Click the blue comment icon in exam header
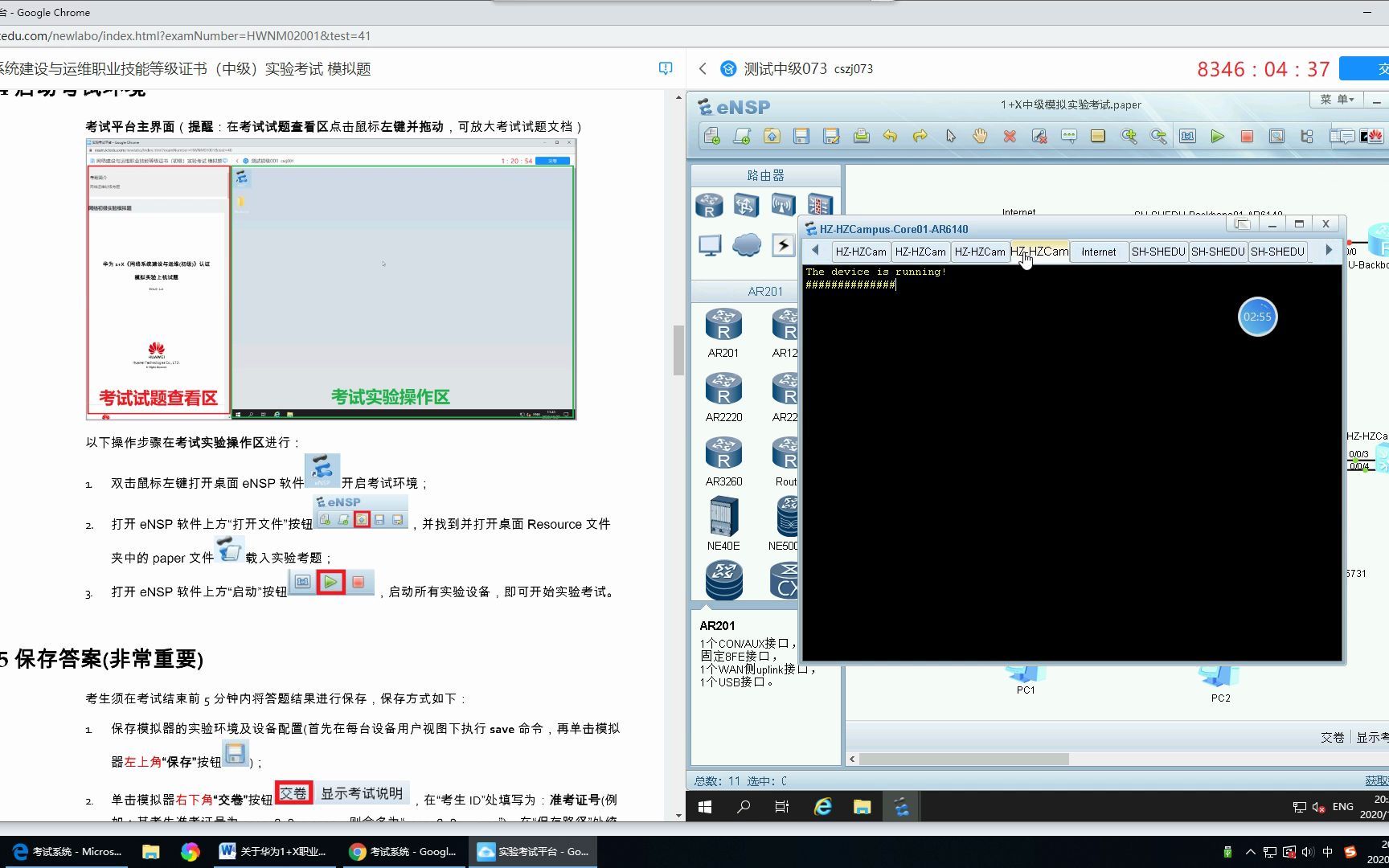The width and height of the screenshot is (1389, 868). tap(666, 68)
